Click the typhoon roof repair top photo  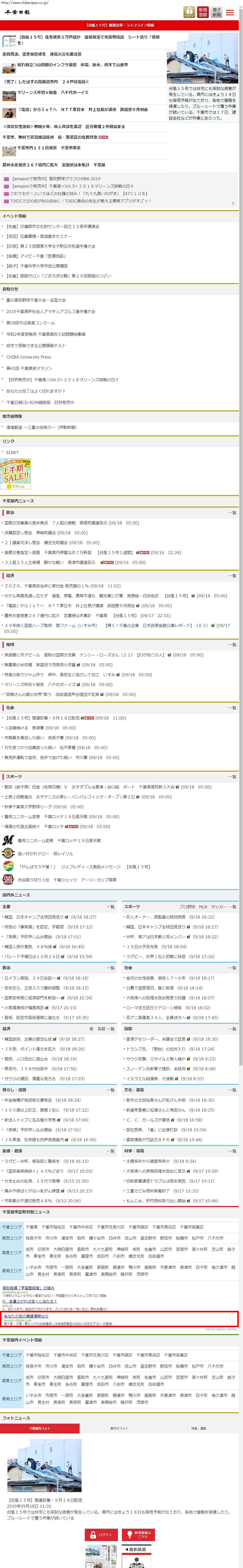202,58
